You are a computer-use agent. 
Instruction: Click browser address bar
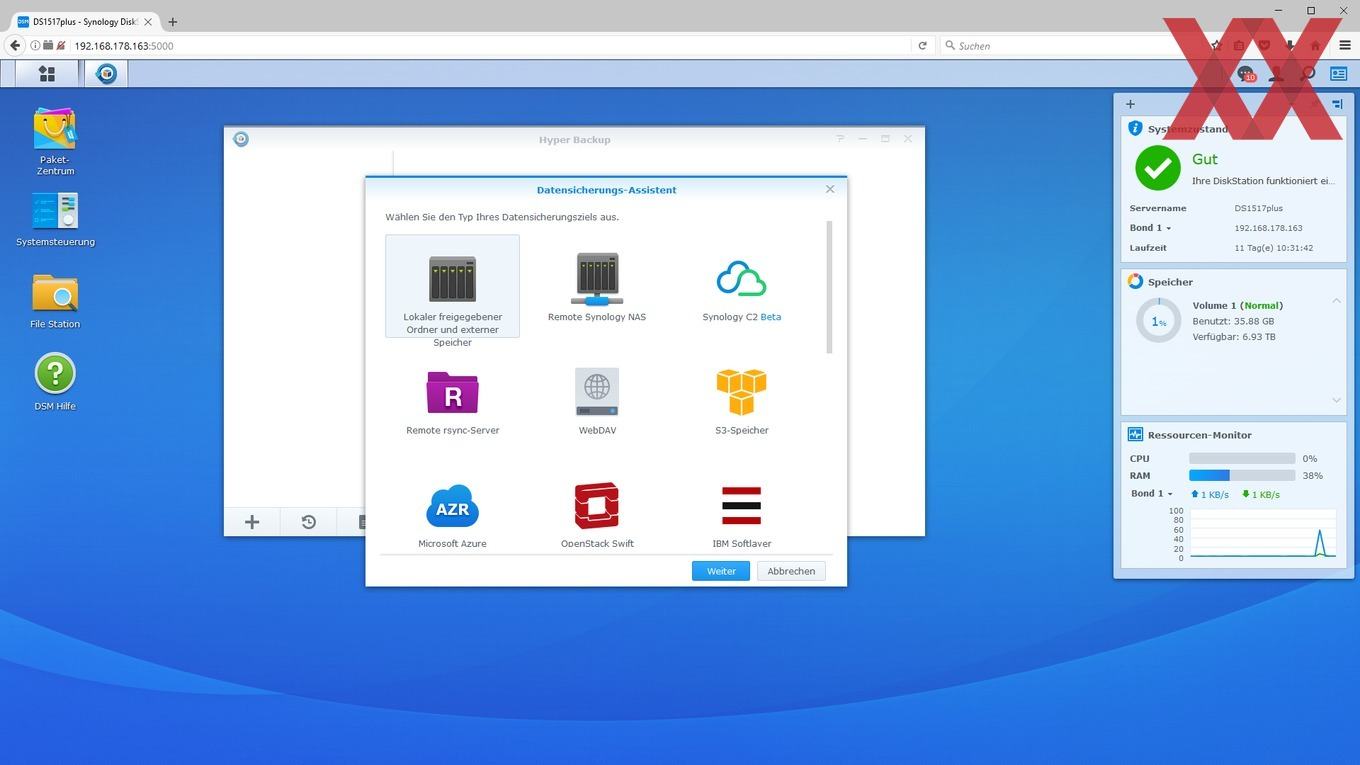490,45
